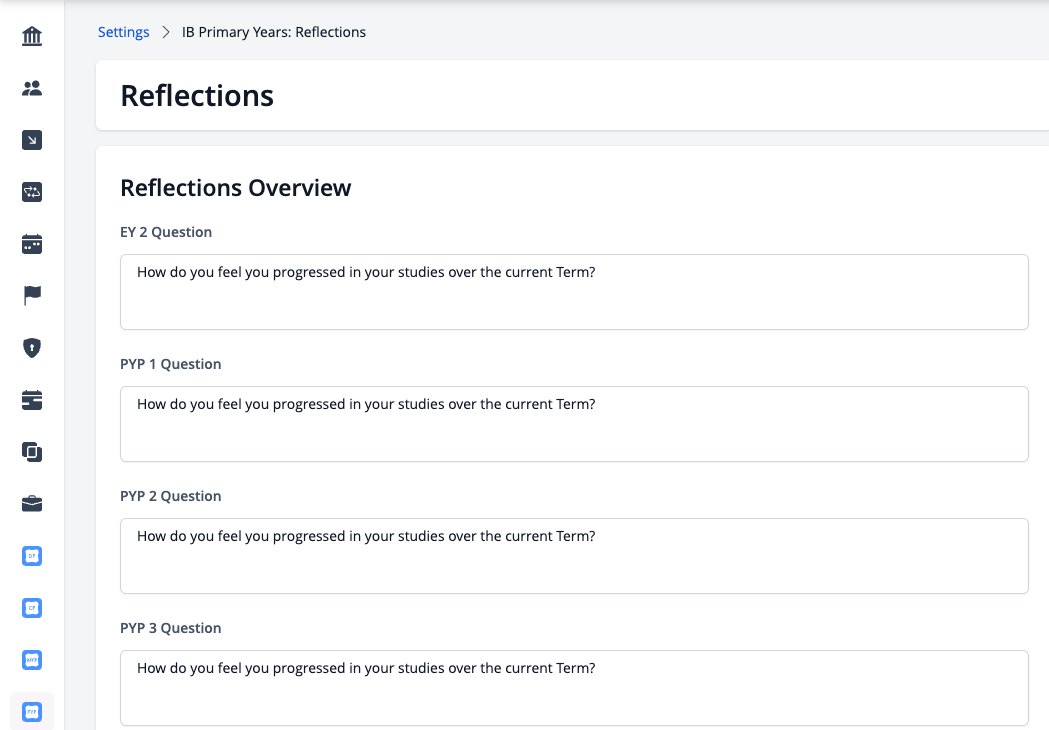Open the blue MYP programme icon

pyautogui.click(x=32, y=660)
